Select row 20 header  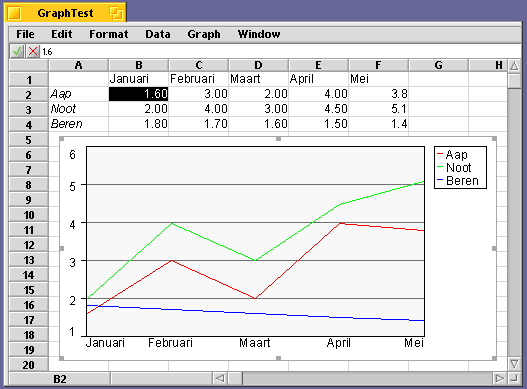tap(29, 364)
